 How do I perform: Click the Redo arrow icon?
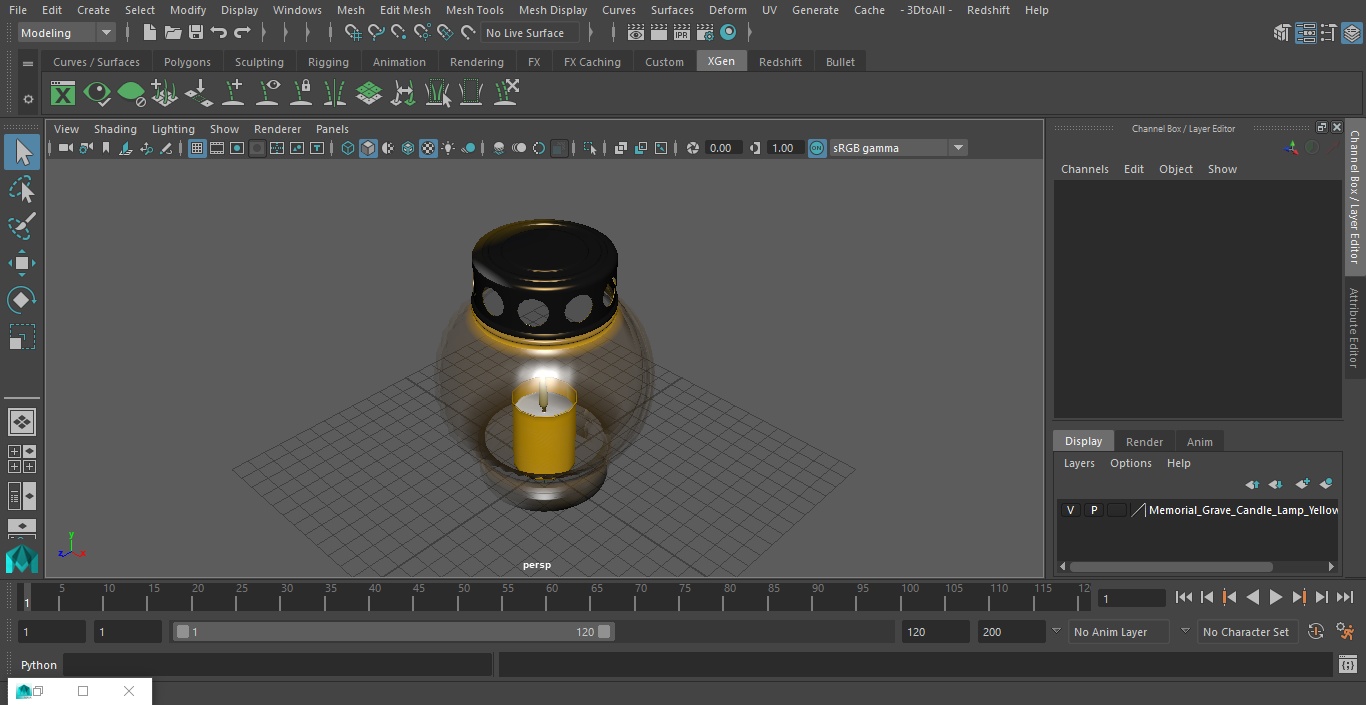point(242,33)
